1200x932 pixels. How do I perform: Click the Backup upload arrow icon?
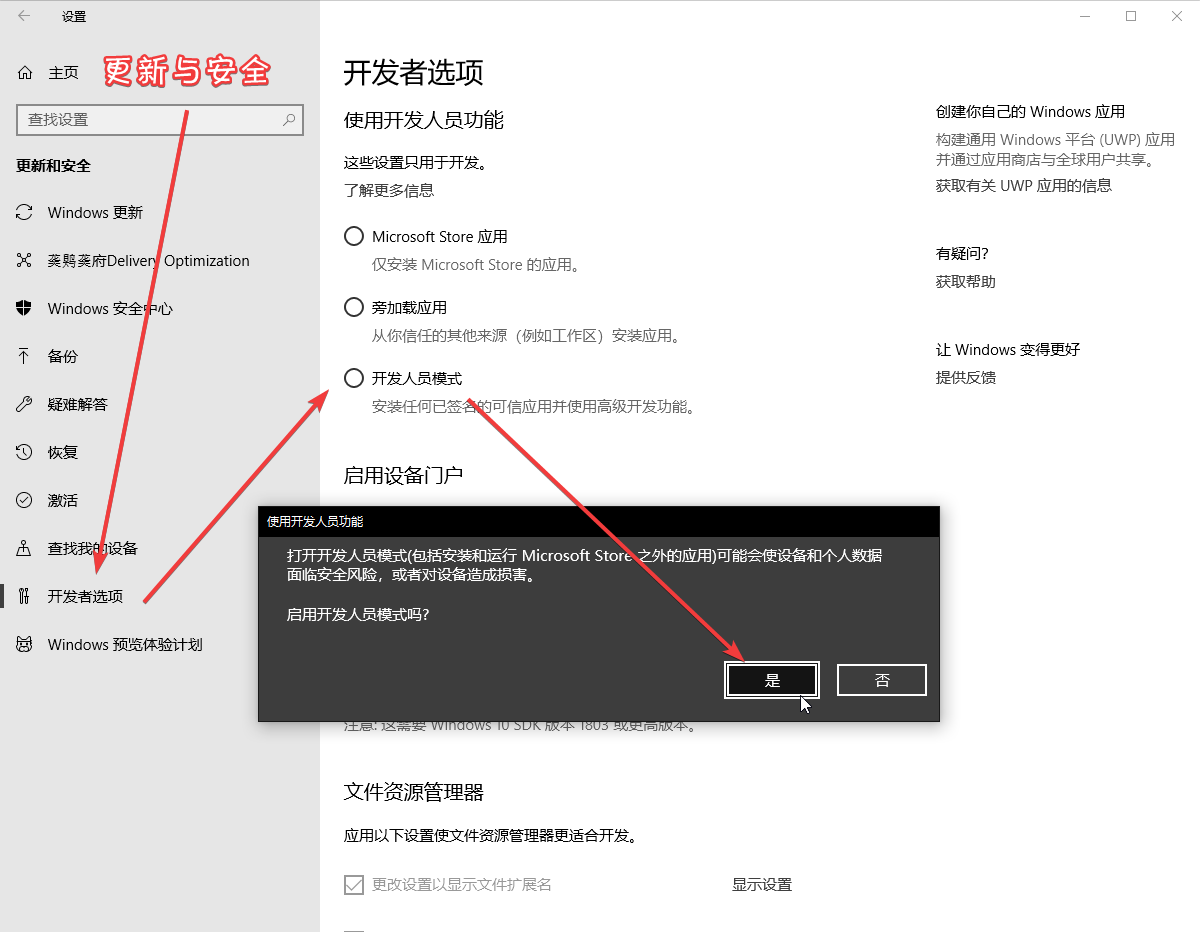[x=25, y=357]
